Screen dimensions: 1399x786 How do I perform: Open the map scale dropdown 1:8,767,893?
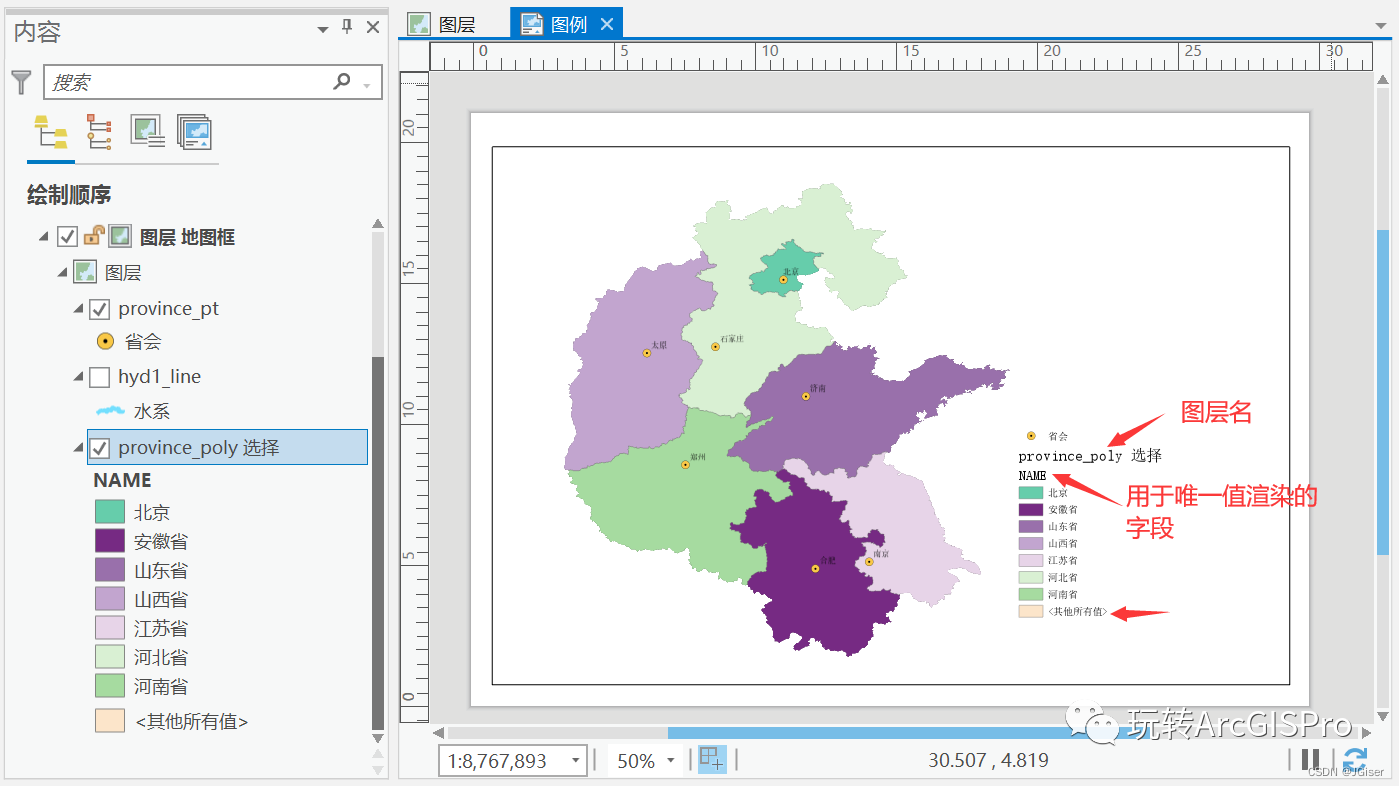575,761
